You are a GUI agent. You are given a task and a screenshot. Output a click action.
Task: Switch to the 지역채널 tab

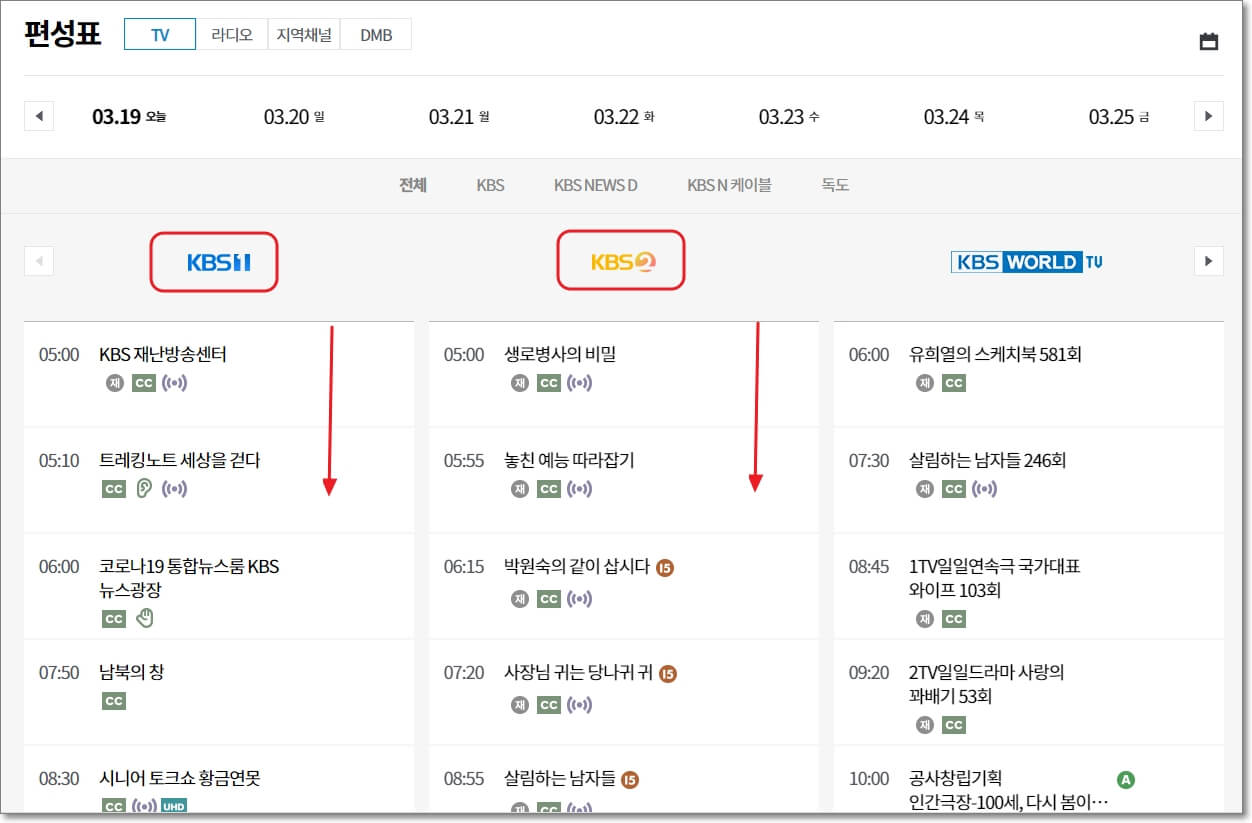pyautogui.click(x=304, y=34)
